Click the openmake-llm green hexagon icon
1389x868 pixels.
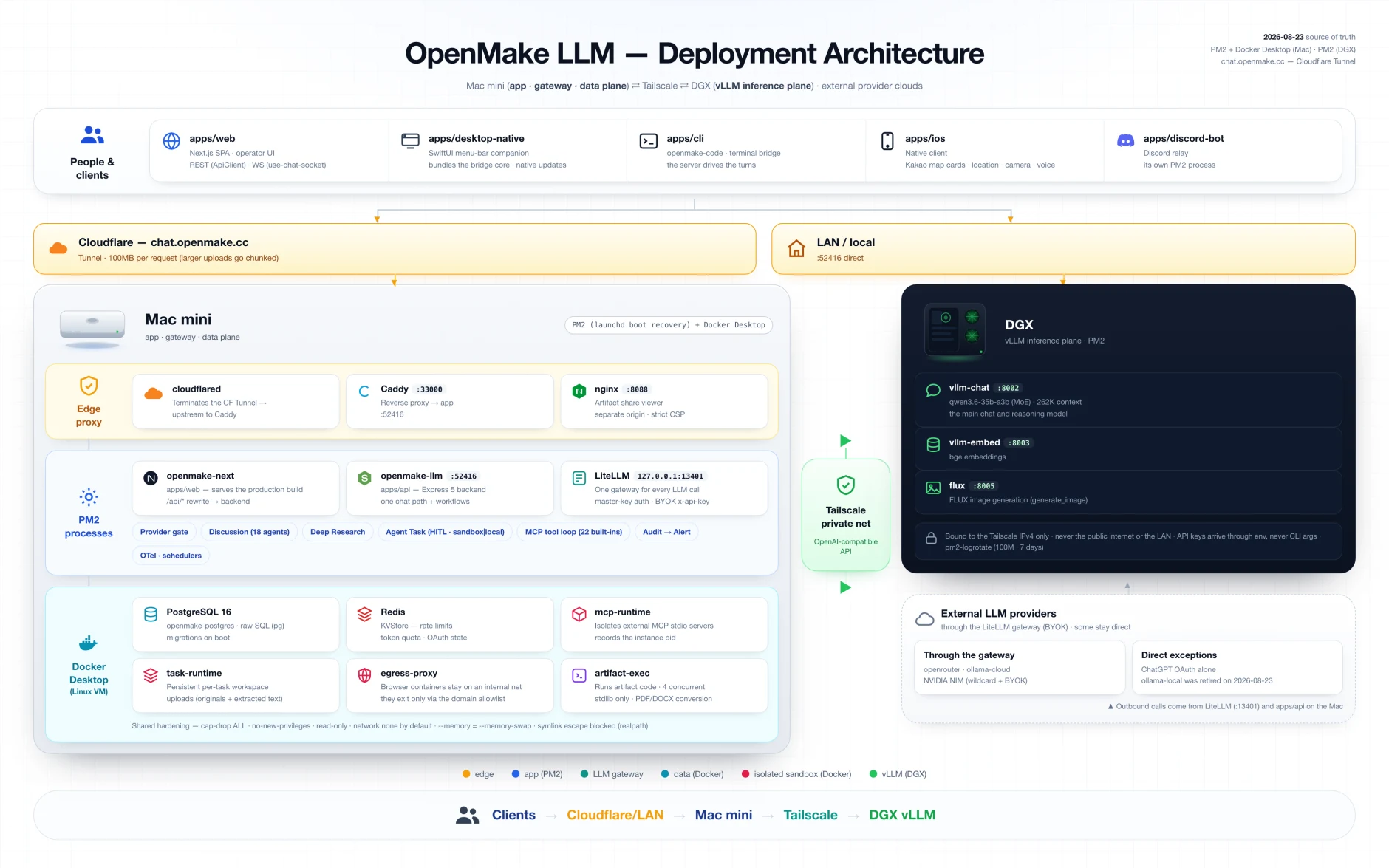364,479
